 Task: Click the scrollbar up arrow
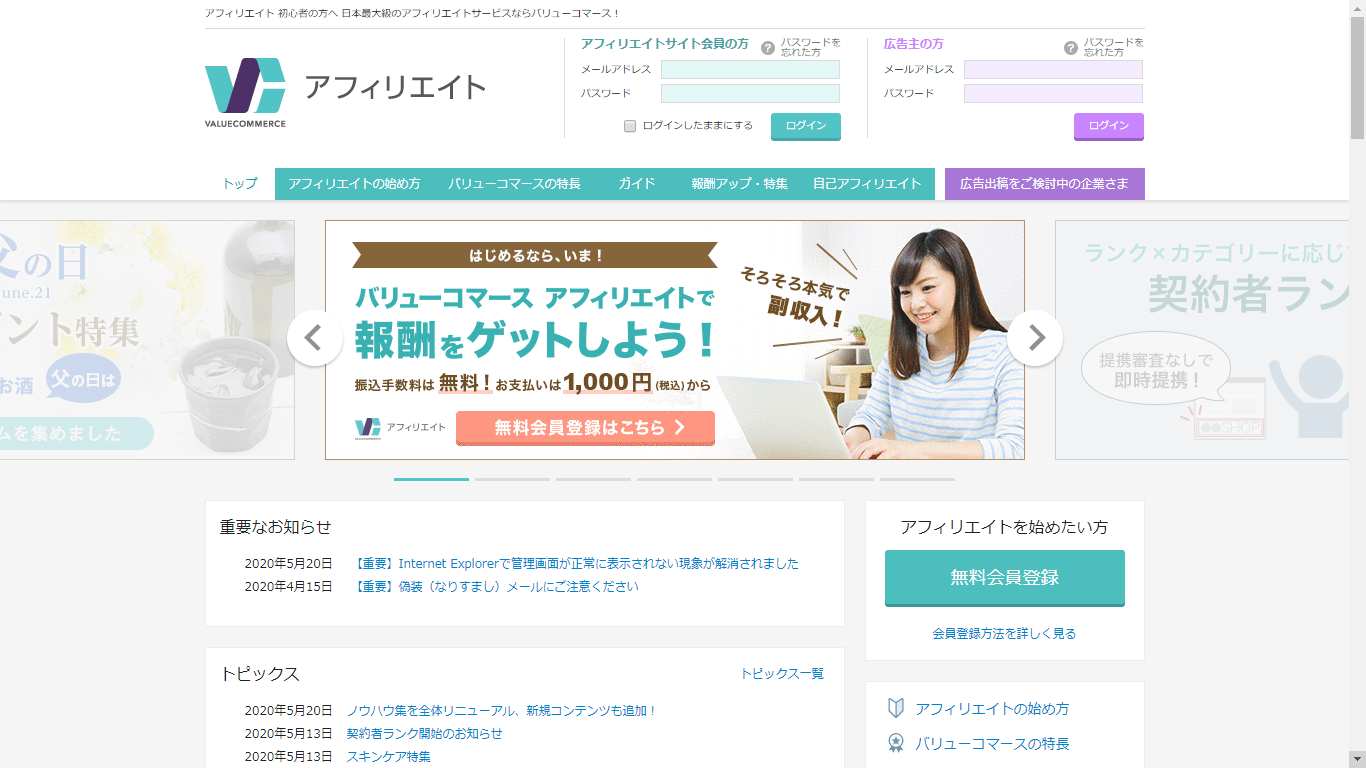pyautogui.click(x=1357, y=9)
